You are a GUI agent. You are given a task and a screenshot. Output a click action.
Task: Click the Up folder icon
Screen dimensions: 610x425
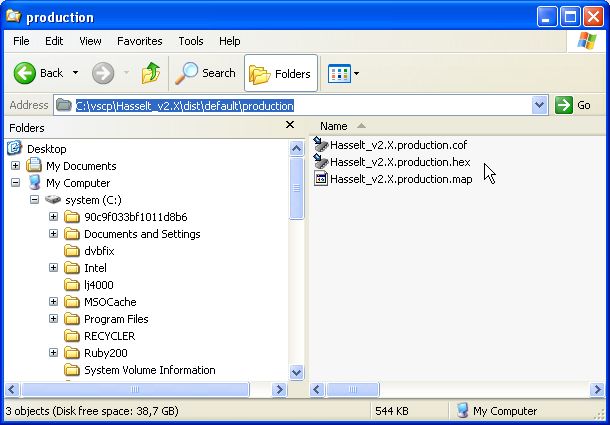click(151, 73)
